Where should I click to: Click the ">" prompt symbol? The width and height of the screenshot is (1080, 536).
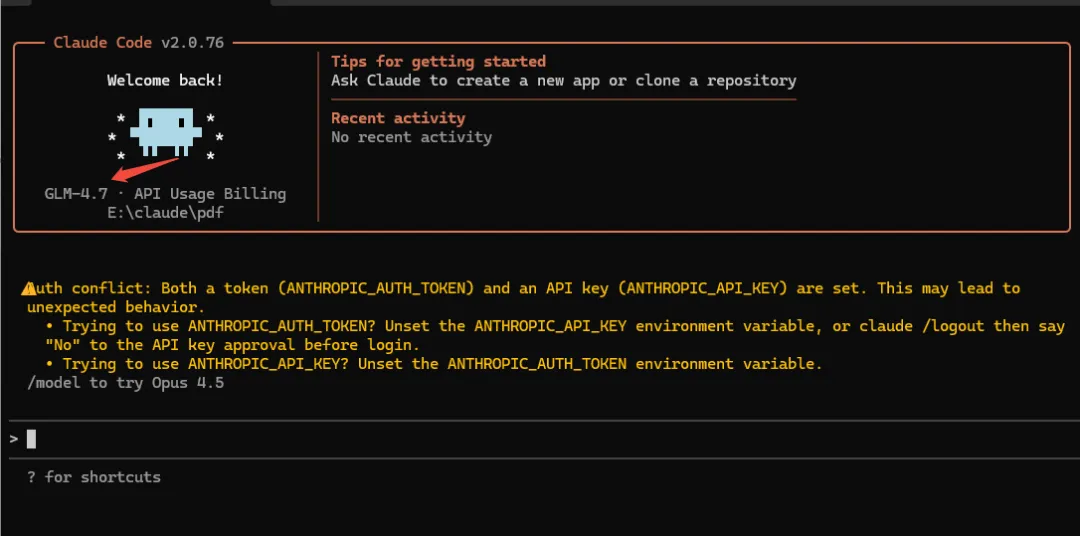(x=14, y=439)
